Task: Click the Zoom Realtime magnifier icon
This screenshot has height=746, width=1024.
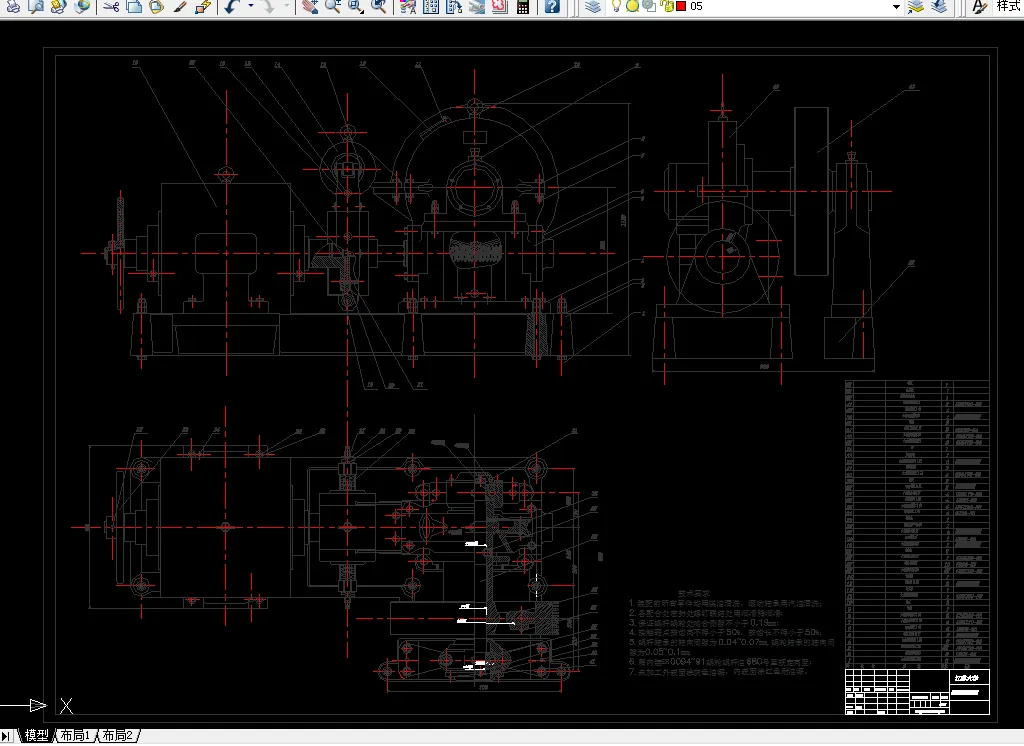Action: coord(333,7)
